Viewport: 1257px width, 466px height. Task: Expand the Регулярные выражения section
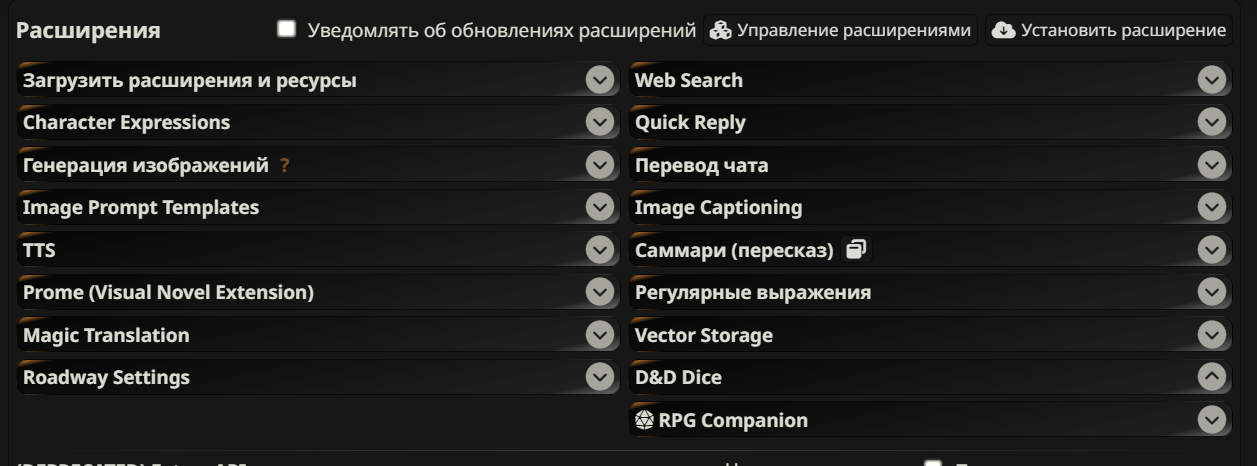coord(929,292)
